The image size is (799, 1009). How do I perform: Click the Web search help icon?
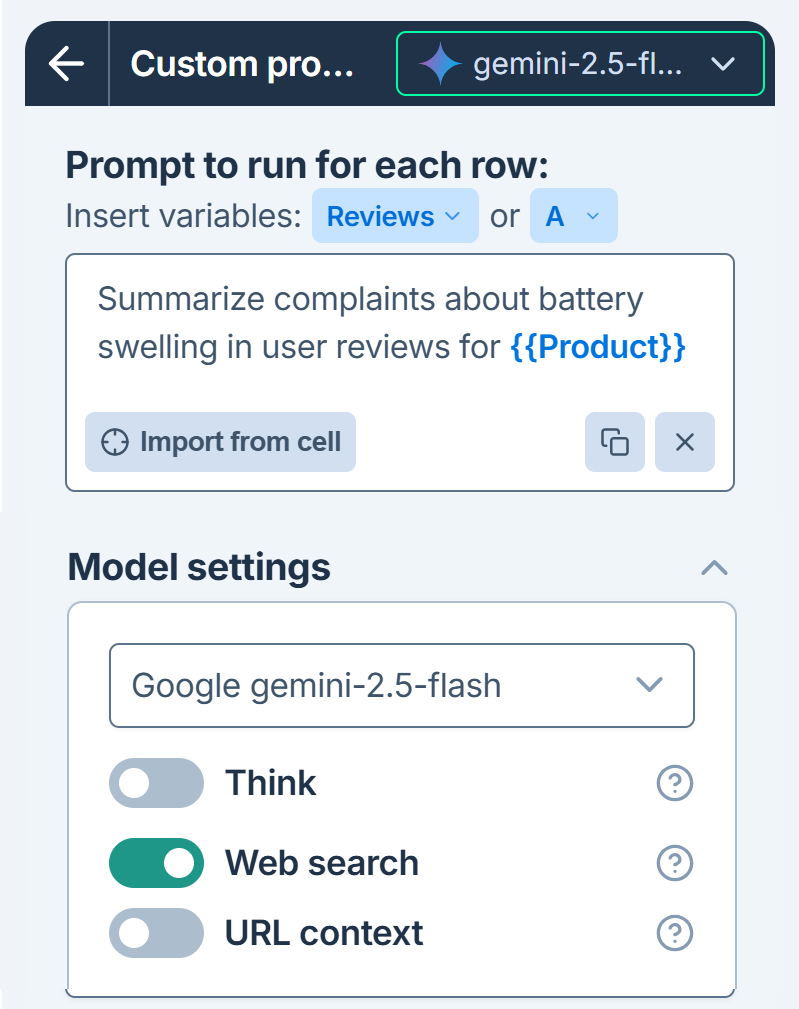coord(675,863)
